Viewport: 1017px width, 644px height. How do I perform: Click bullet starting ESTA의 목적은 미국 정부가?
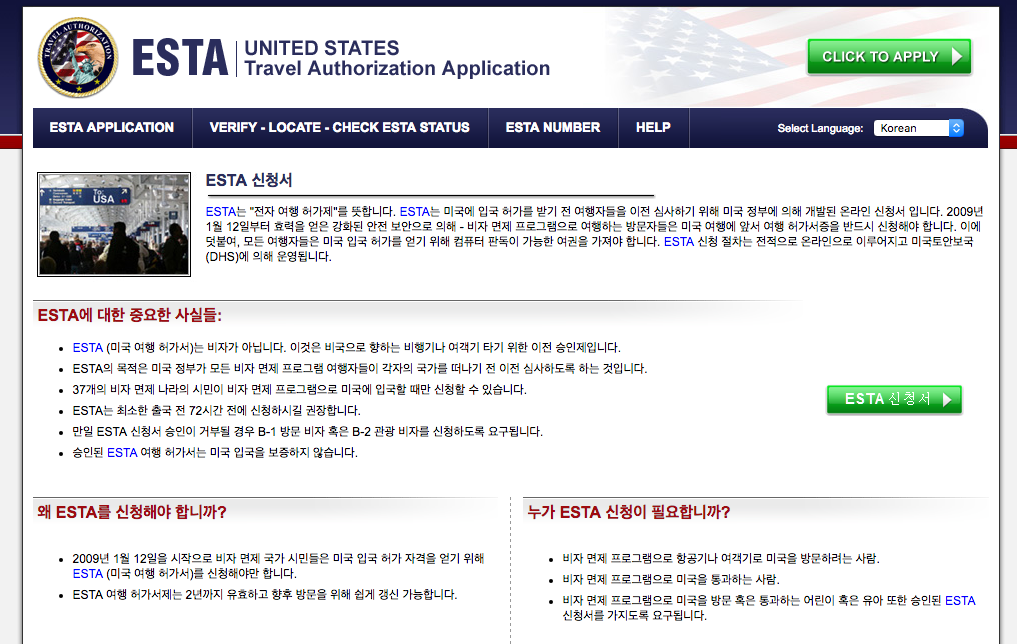tap(359, 368)
